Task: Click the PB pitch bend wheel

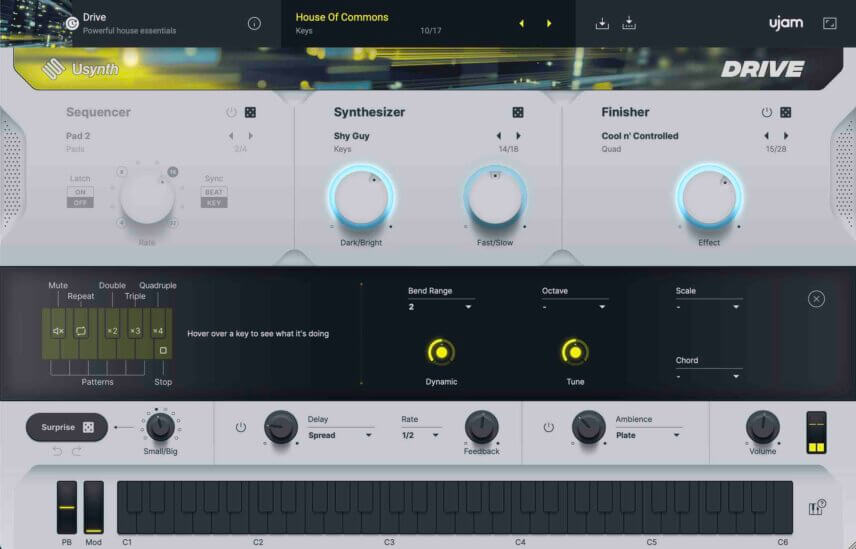Action: (x=67, y=508)
